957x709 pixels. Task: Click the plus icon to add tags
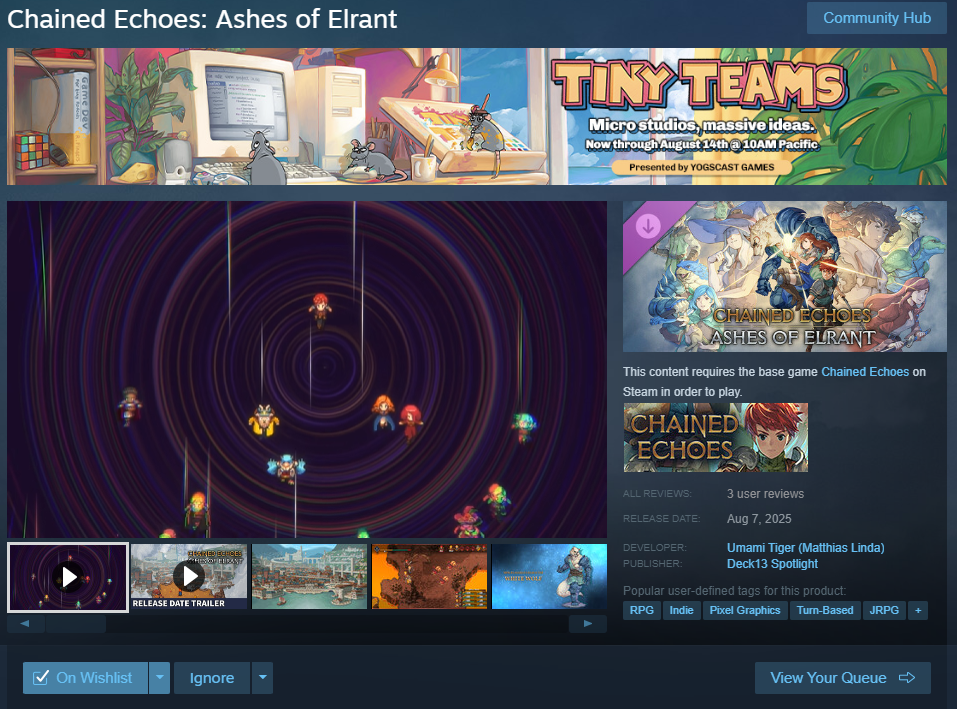coord(918,610)
